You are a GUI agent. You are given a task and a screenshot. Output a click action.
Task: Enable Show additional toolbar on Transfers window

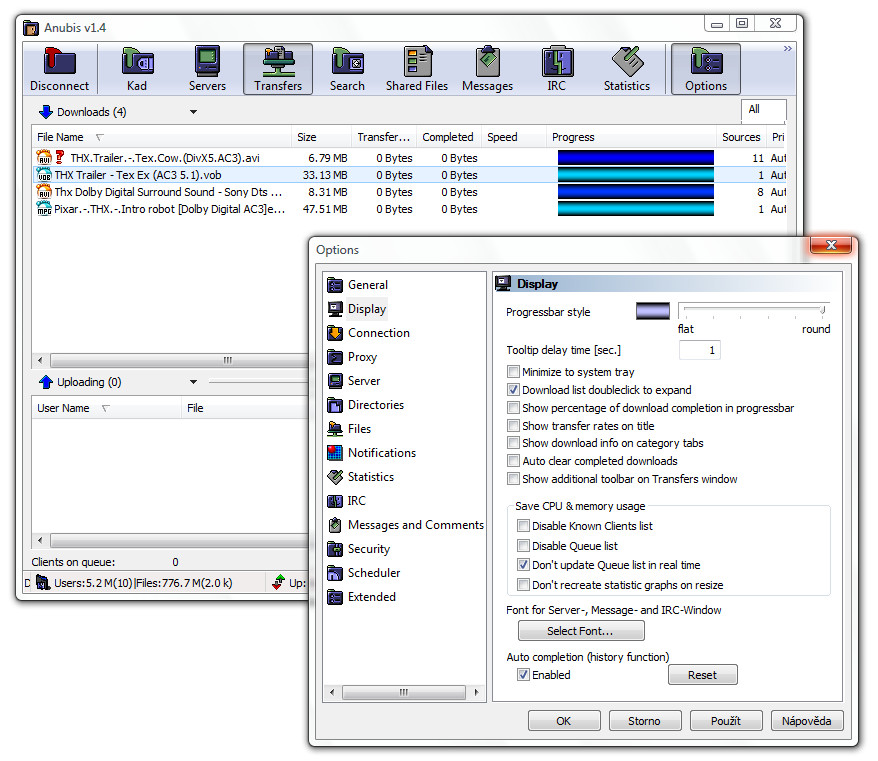coord(513,479)
